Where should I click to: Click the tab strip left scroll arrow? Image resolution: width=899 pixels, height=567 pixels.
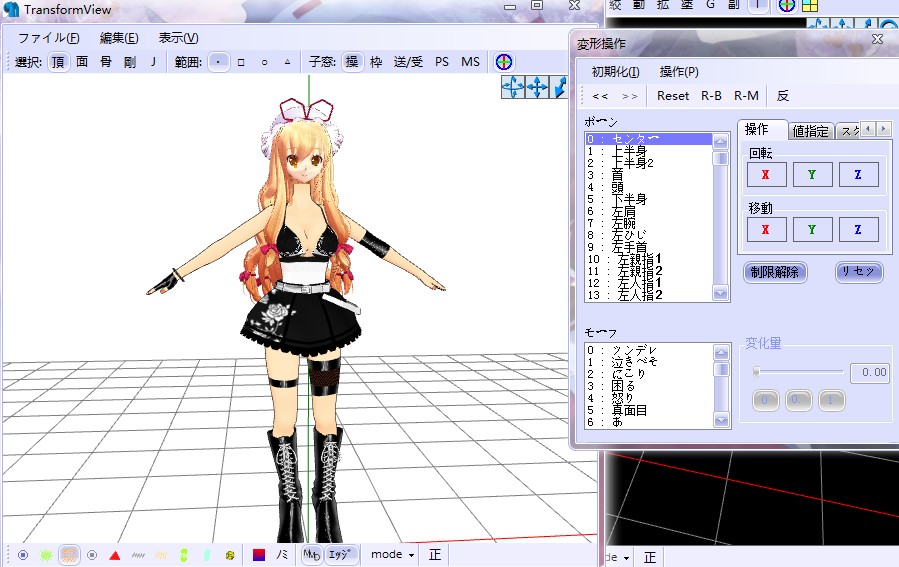tap(868, 129)
